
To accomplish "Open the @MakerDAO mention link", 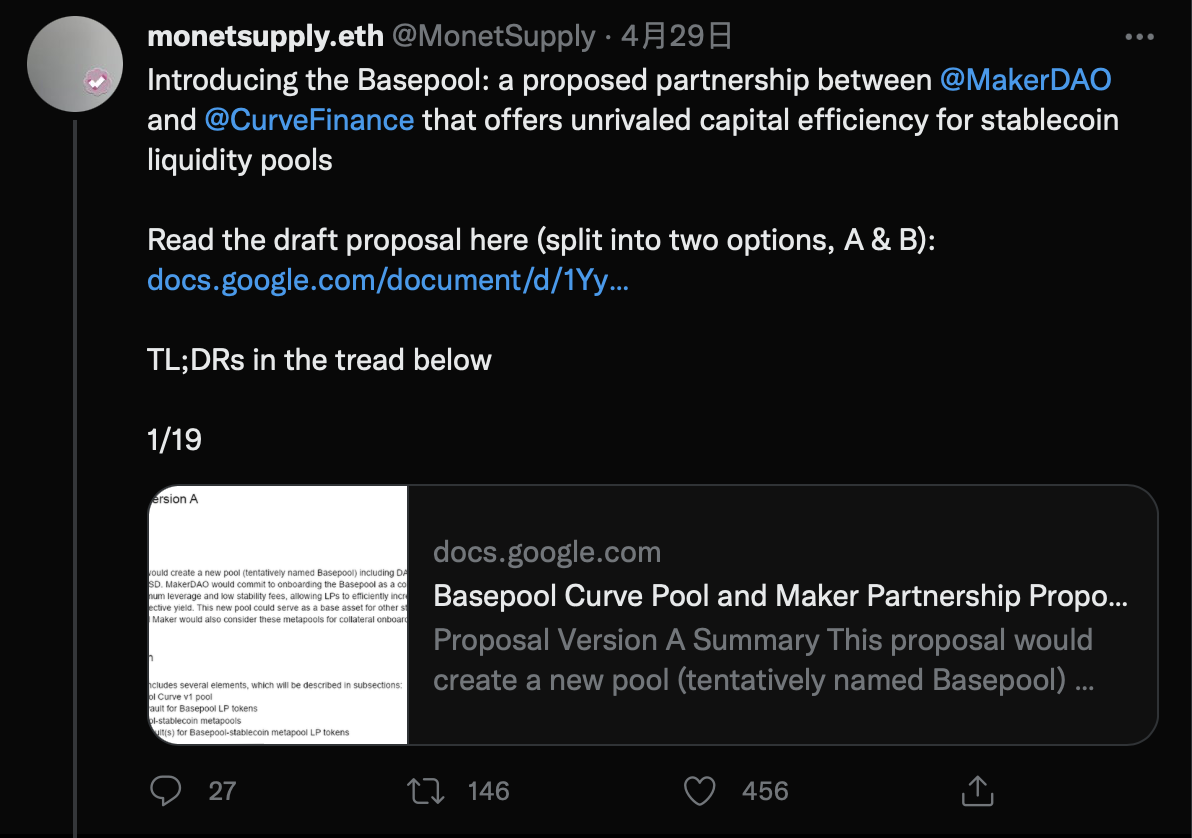I will [1025, 80].
